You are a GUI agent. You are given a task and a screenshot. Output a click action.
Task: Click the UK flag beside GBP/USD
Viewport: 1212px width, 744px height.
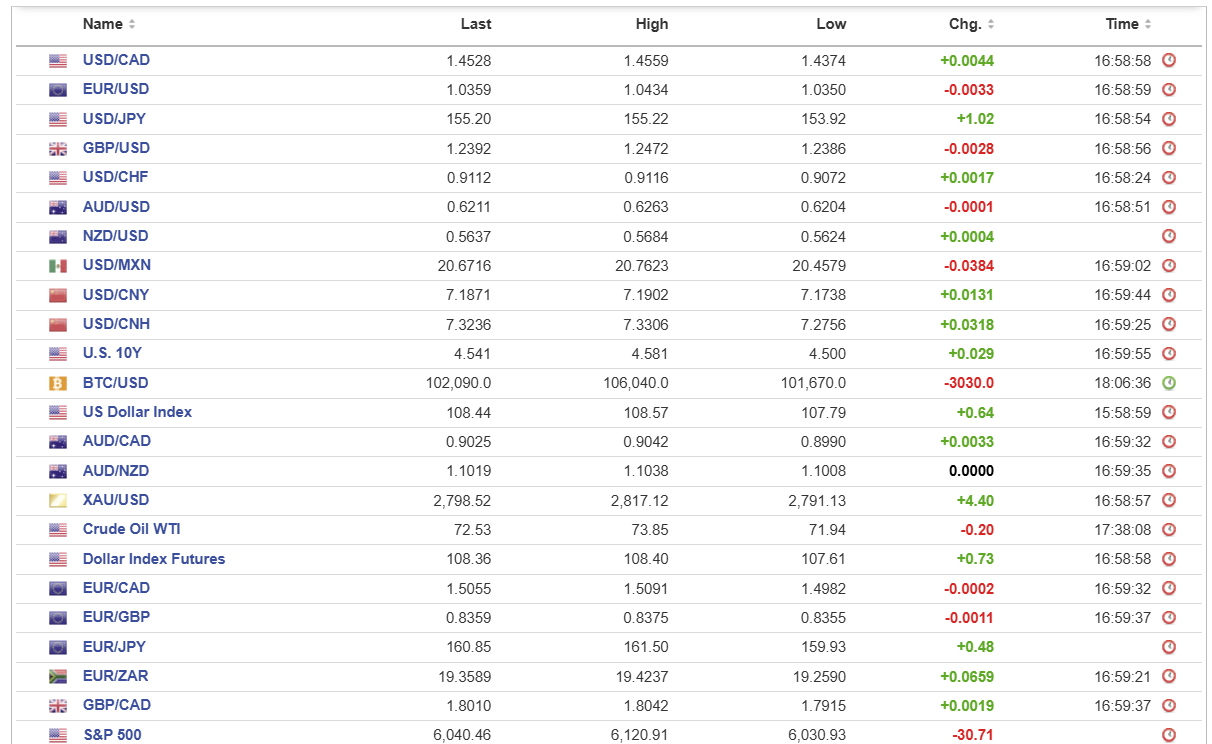pos(58,149)
